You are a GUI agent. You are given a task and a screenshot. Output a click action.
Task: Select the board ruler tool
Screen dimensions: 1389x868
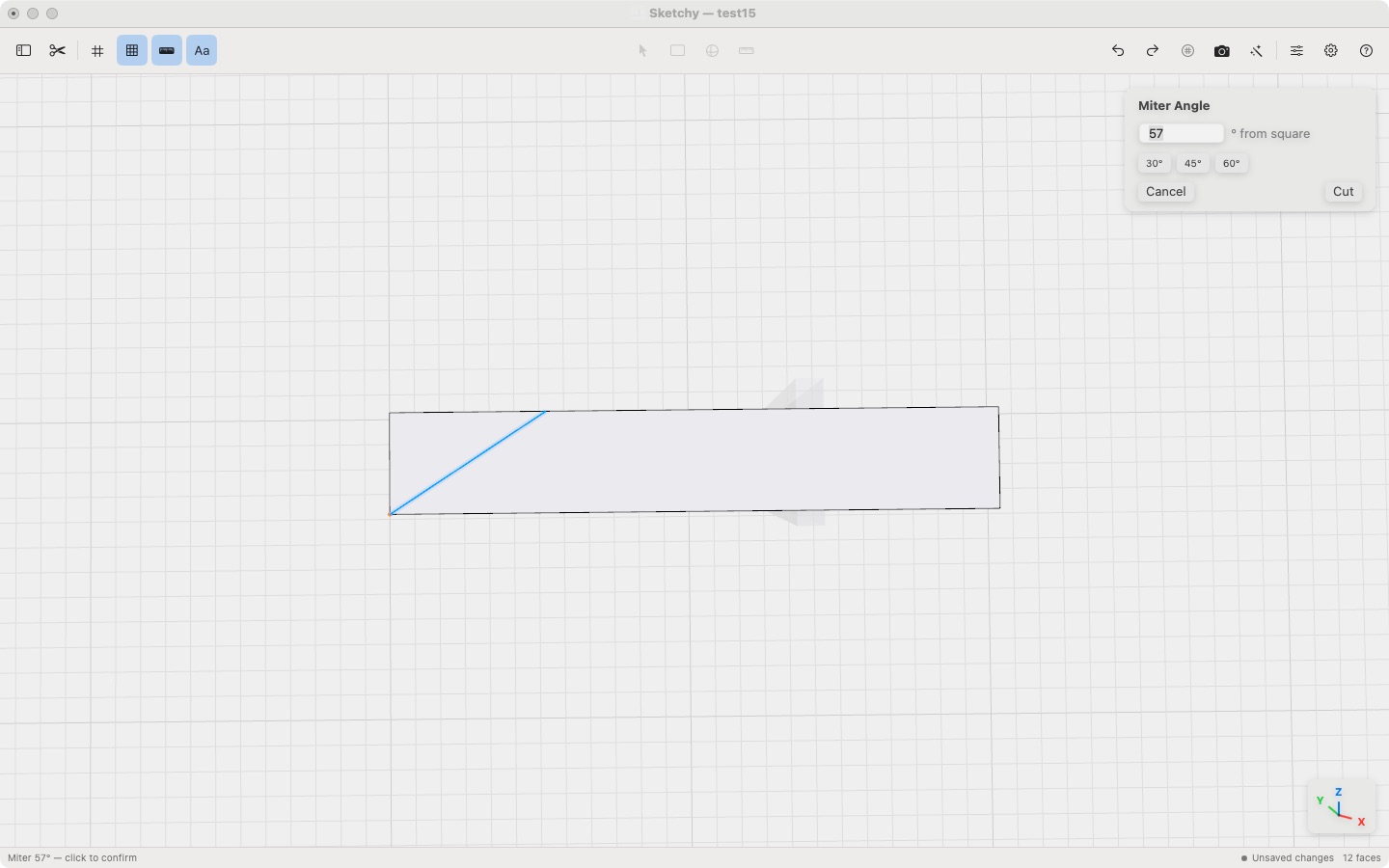747,51
